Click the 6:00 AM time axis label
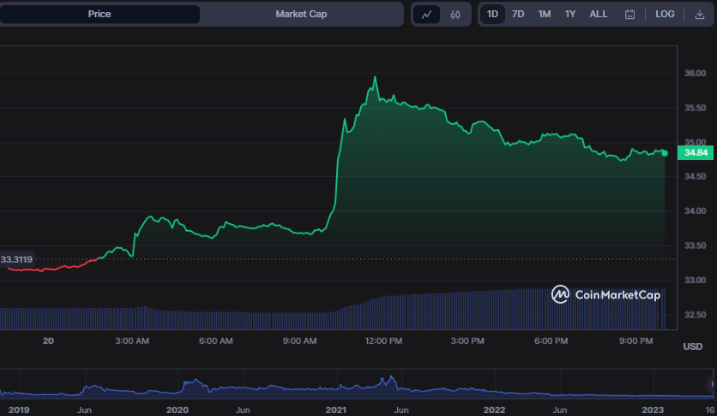 (216, 341)
